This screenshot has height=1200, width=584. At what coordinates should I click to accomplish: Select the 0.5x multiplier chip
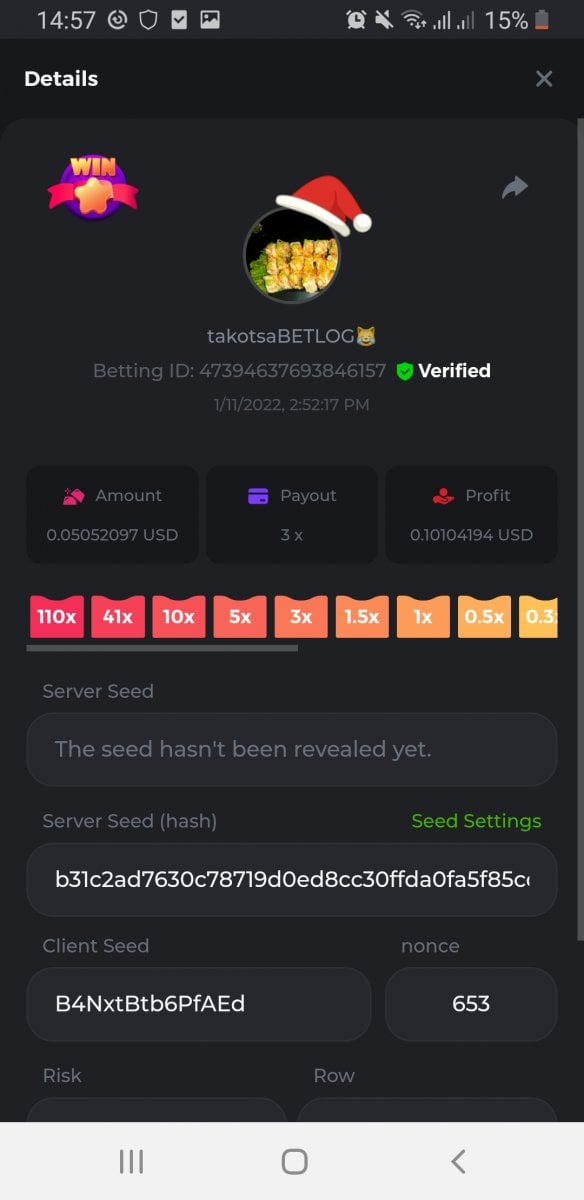tap(484, 617)
